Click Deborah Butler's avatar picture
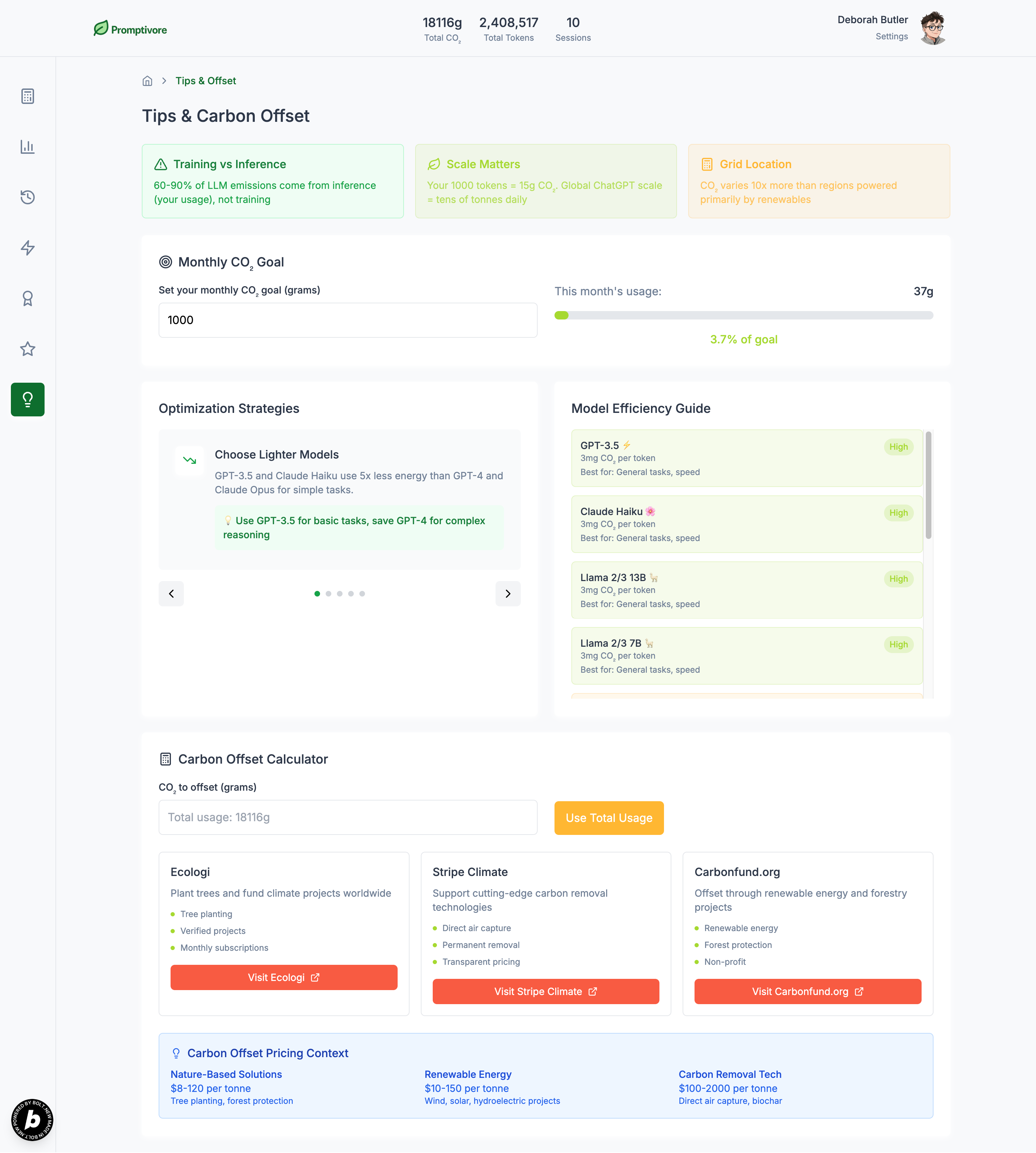 [933, 28]
